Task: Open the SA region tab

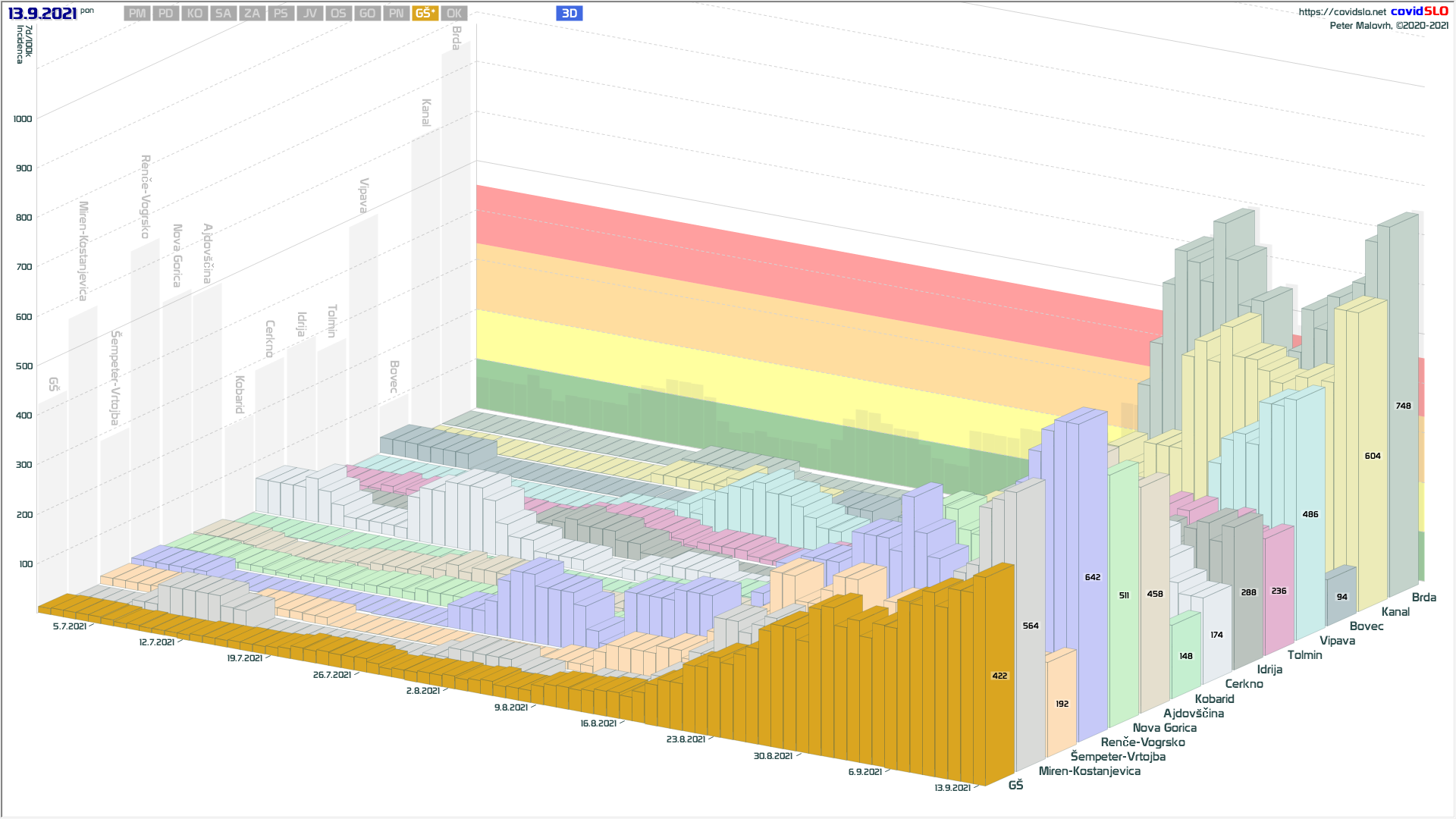Action: pyautogui.click(x=223, y=14)
